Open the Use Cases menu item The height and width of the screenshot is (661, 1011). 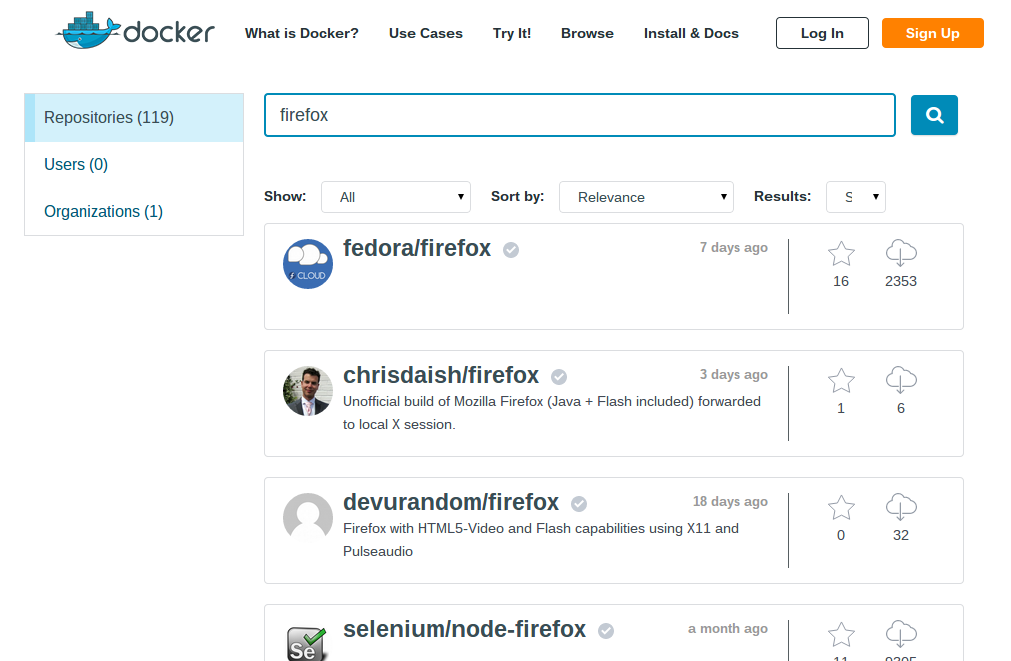click(x=426, y=34)
